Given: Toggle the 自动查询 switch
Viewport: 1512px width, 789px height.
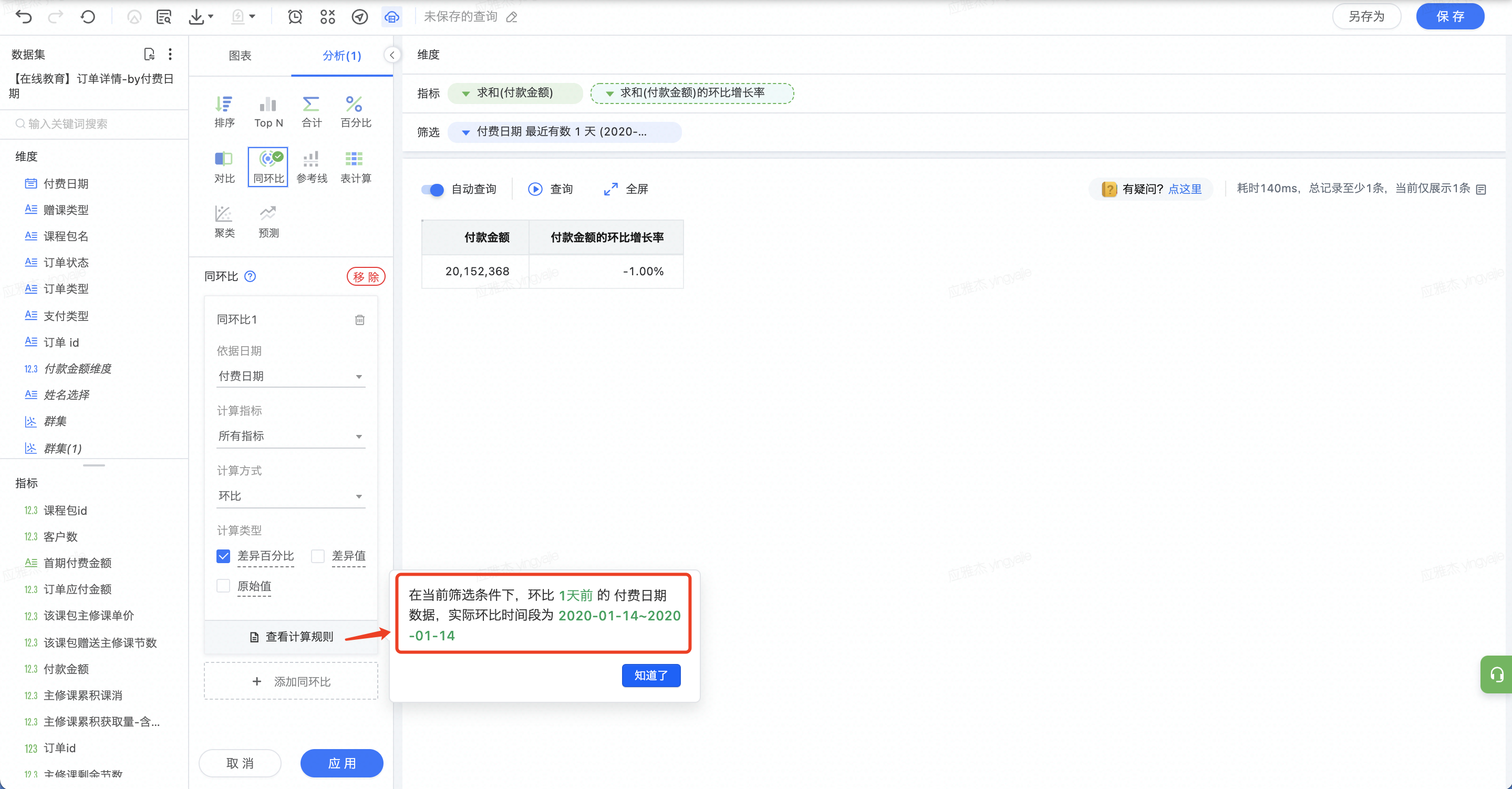Looking at the screenshot, I should coord(432,190).
